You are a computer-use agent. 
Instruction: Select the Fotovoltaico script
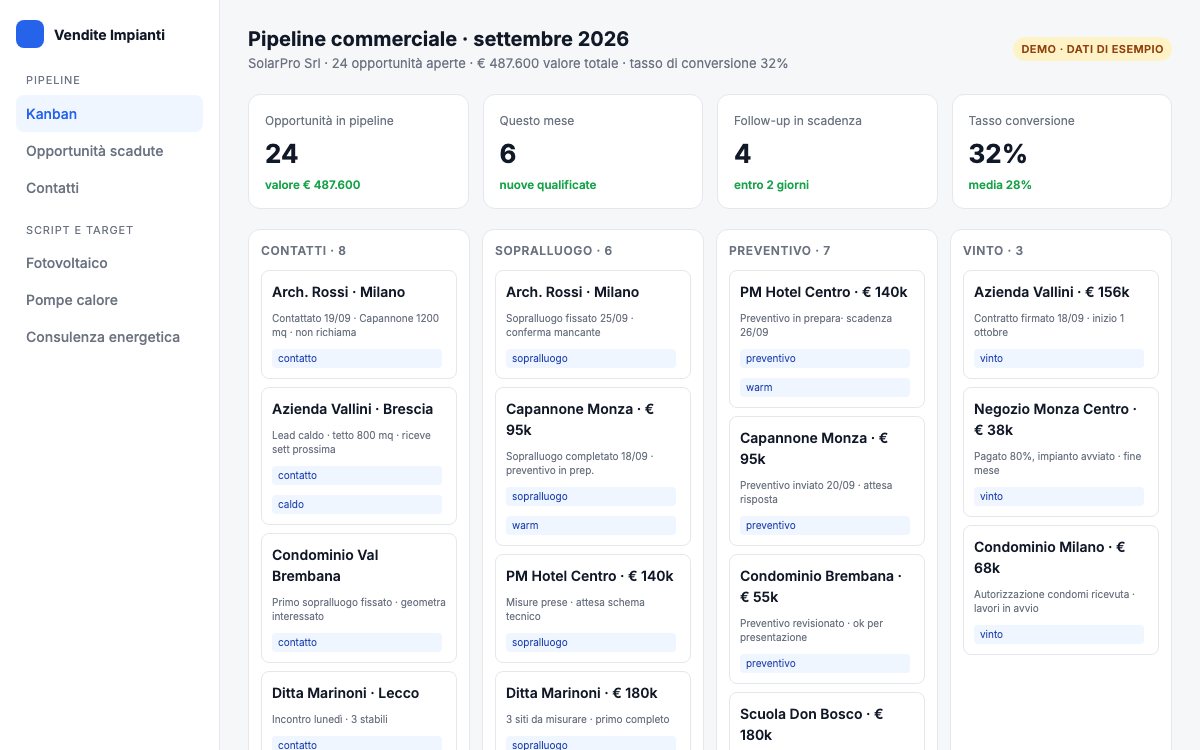[109, 263]
